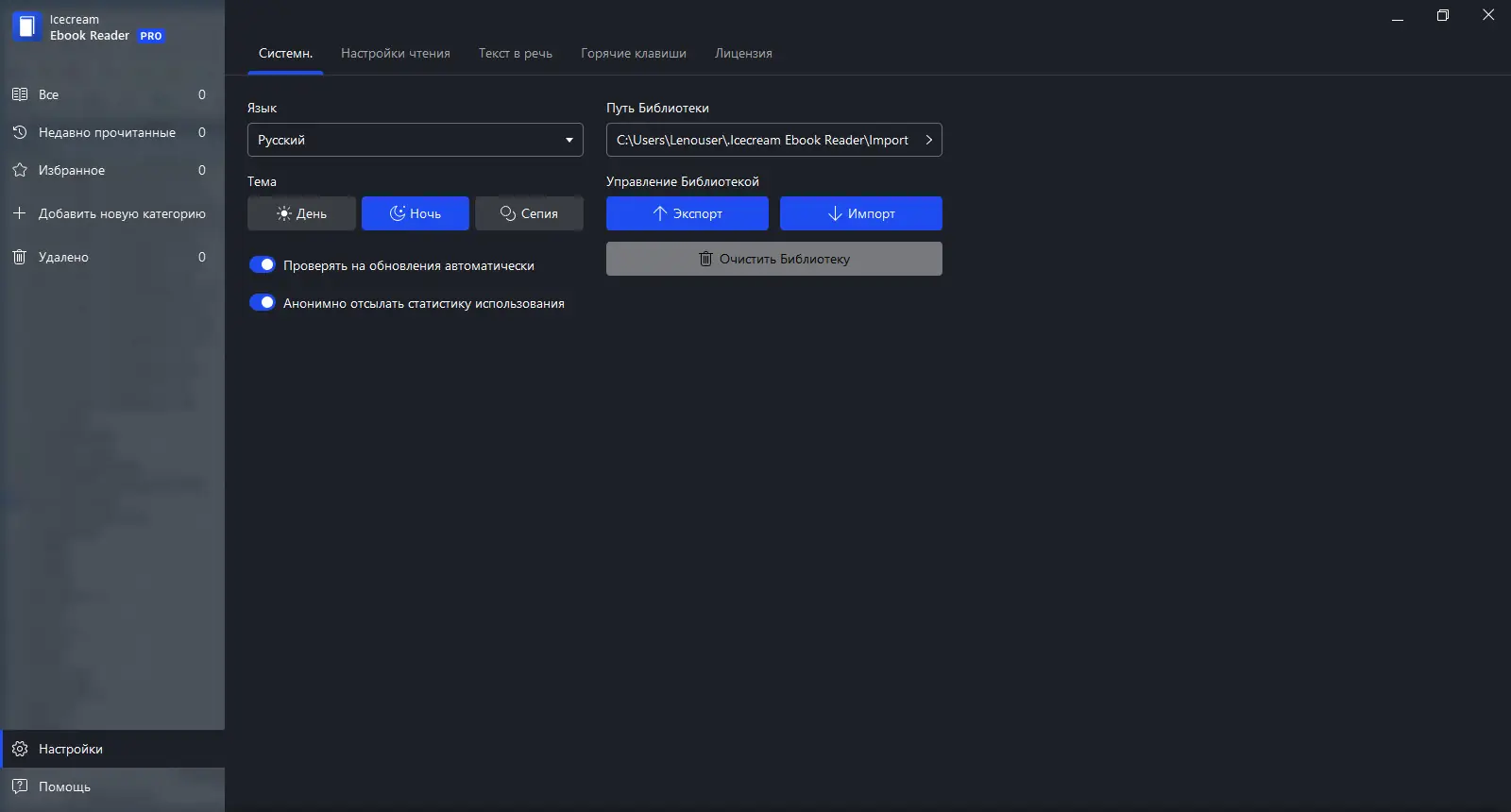Click the PRO badge next to the app name

pos(151,36)
